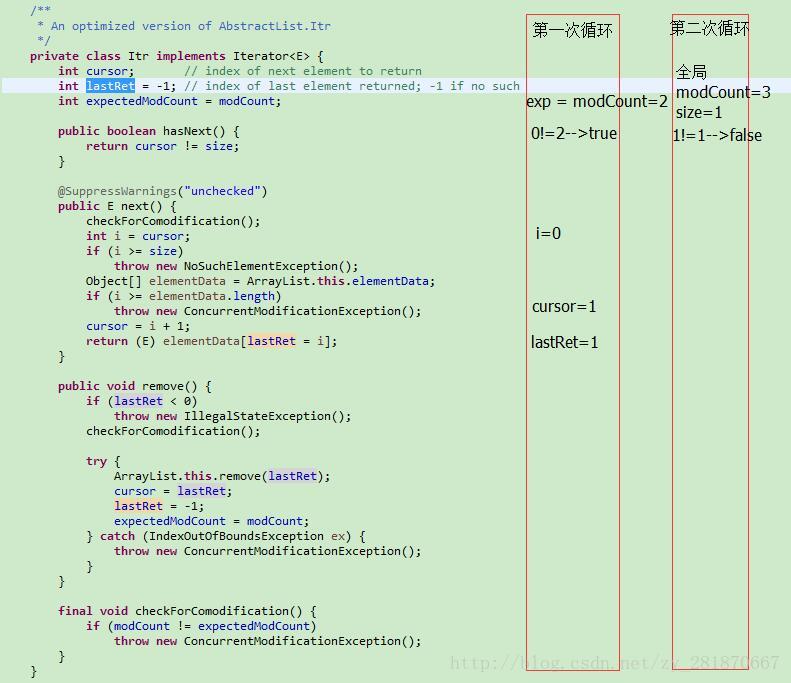Click the checkForComodification() call inside remove()
Image resolution: width=791 pixels, height=683 pixels.
[173, 431]
